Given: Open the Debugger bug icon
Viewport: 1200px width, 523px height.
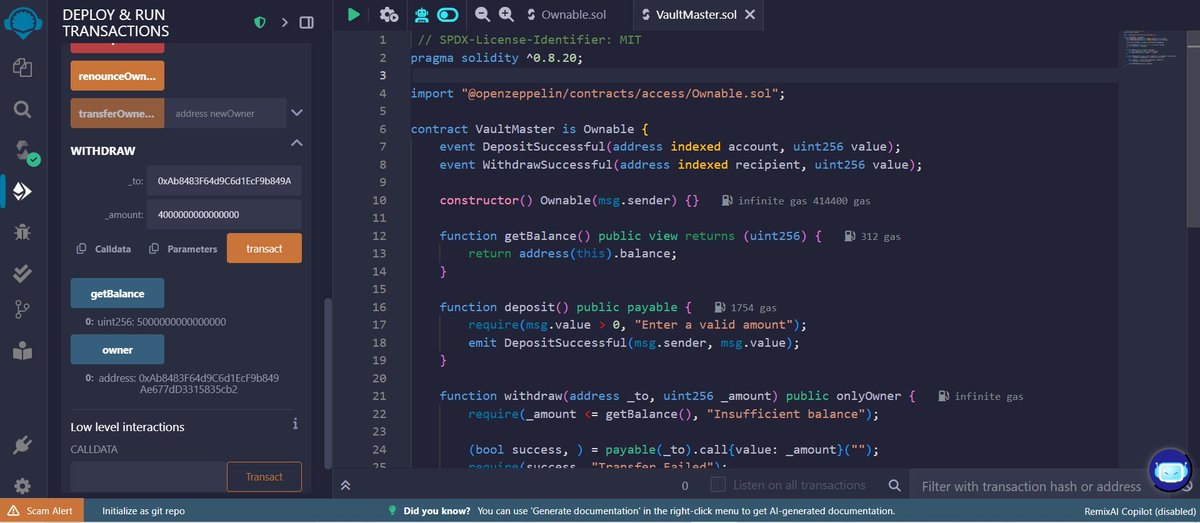Looking at the screenshot, I should [22, 232].
